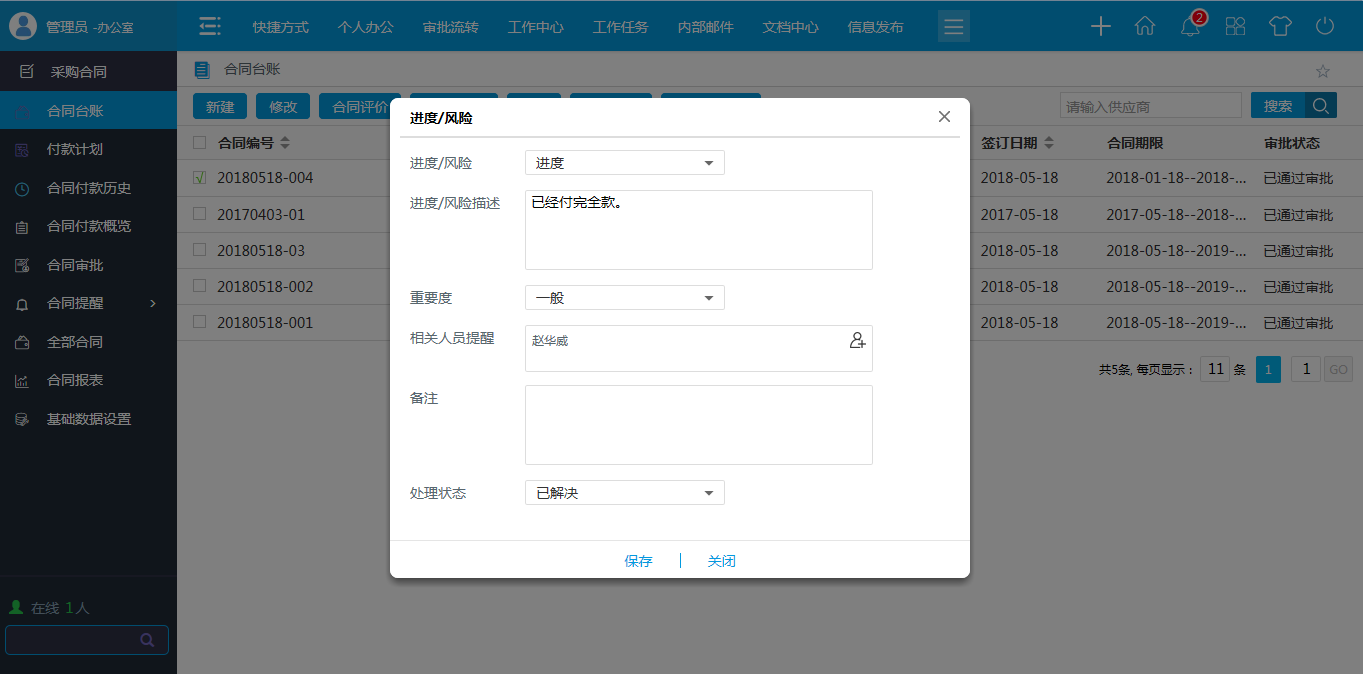Screen dimensions: 1363x674
Task: Open the 工作中心 menu
Action: click(x=535, y=26)
